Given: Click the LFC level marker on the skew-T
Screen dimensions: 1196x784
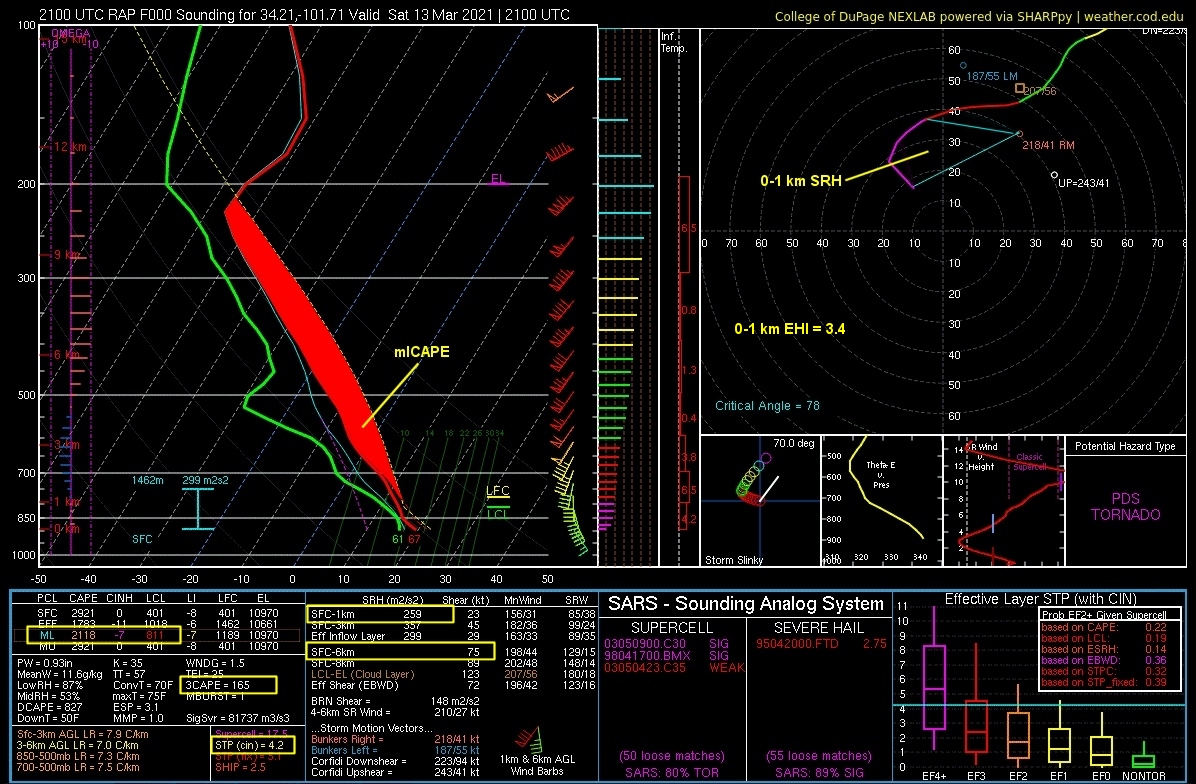Looking at the screenshot, I should 497,491.
